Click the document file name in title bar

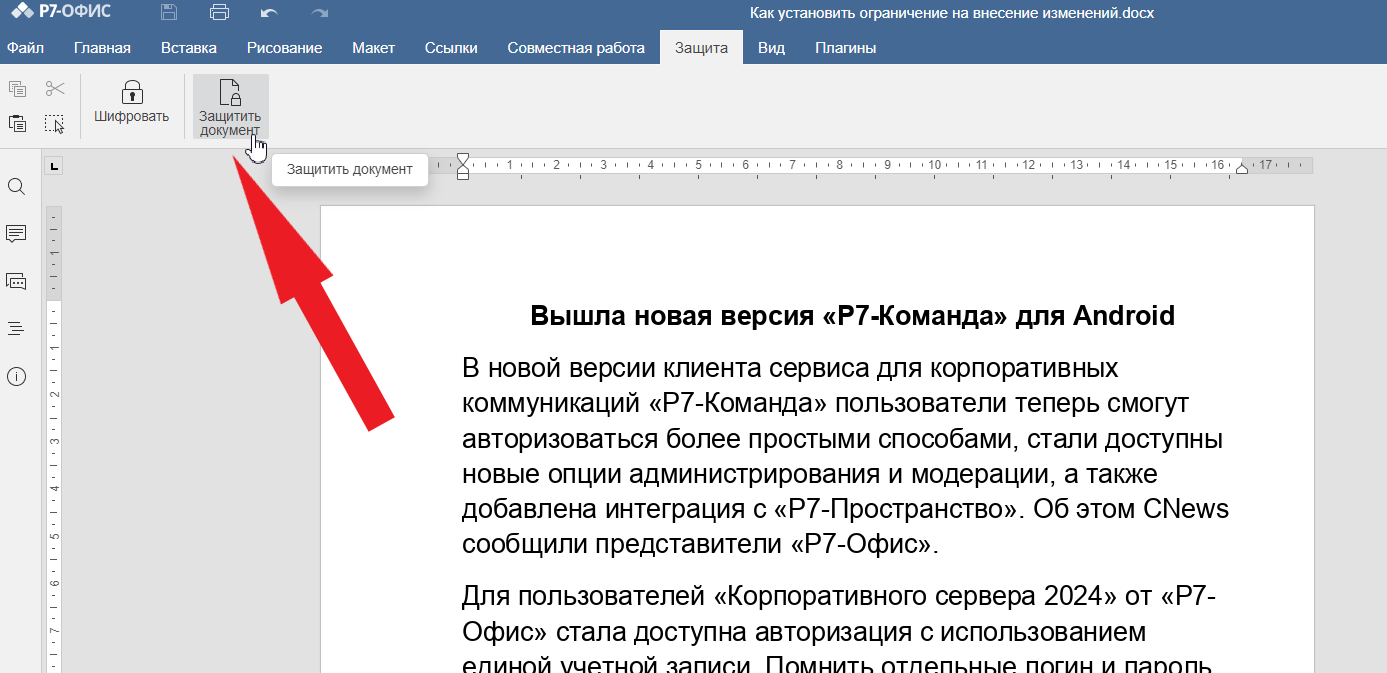tap(953, 13)
